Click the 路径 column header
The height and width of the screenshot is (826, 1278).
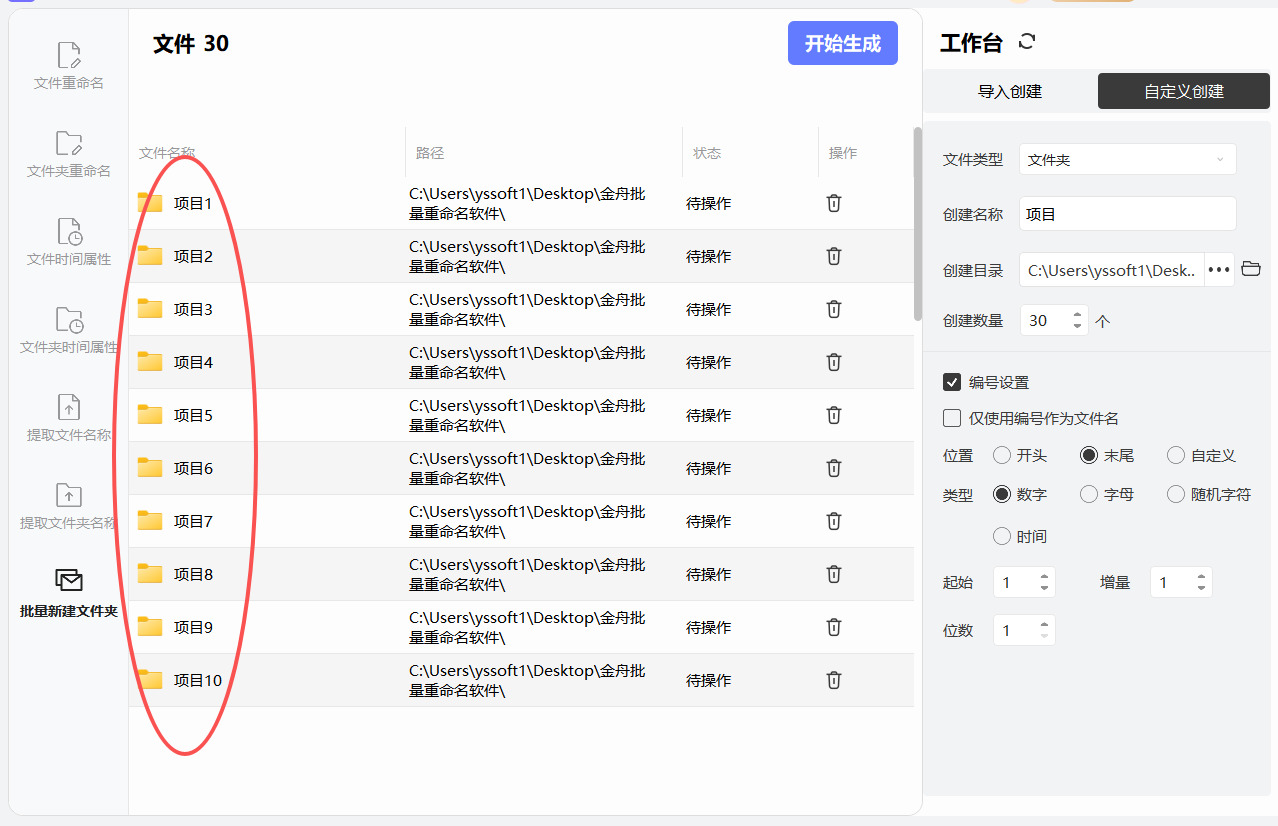click(430, 153)
